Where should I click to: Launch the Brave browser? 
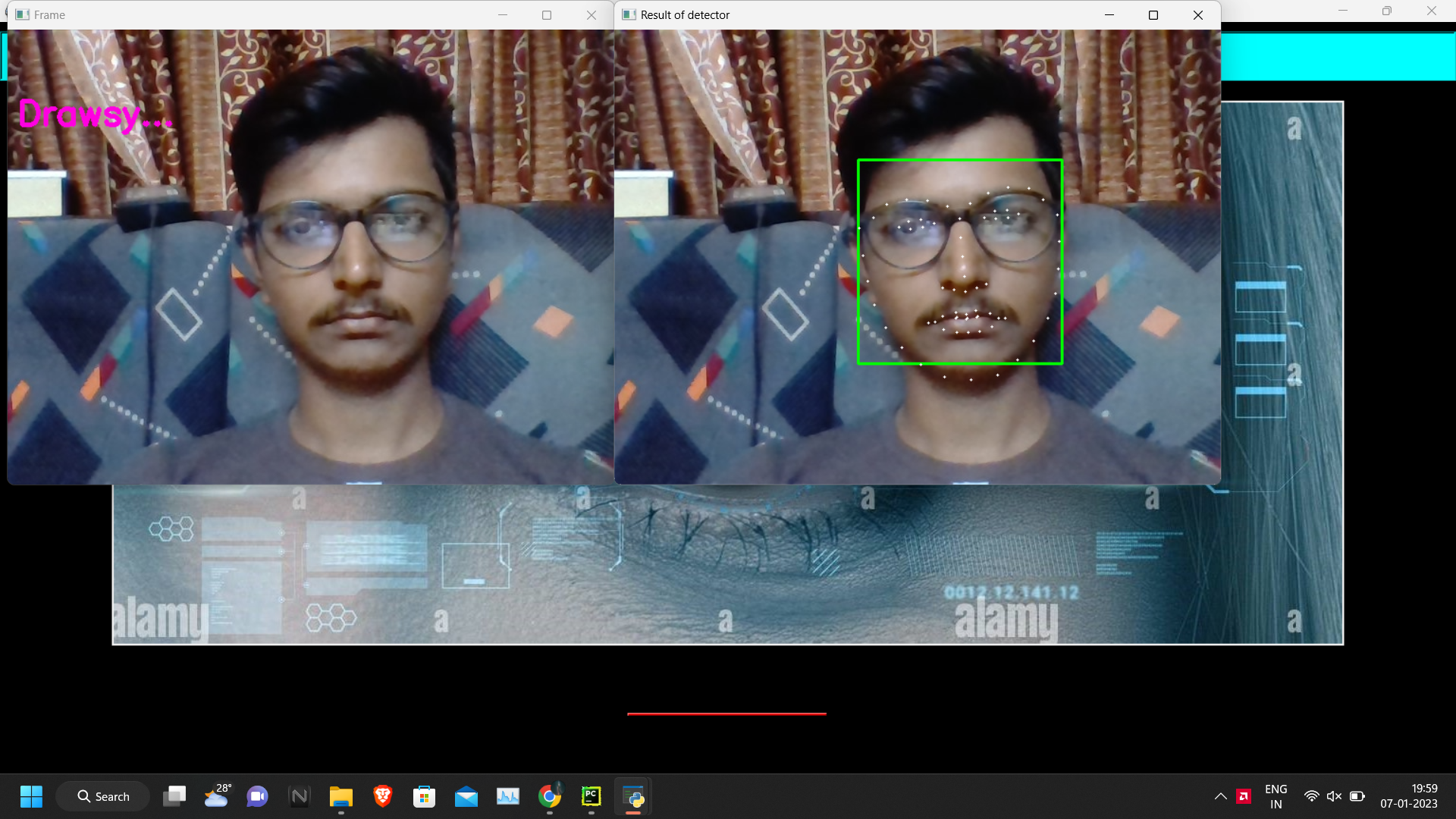click(x=382, y=797)
